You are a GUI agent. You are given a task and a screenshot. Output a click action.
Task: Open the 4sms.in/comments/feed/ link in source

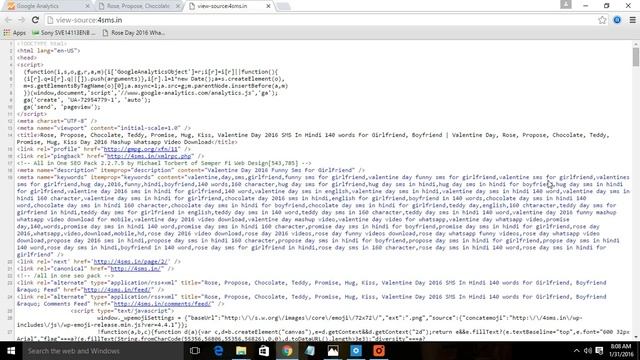point(162,304)
